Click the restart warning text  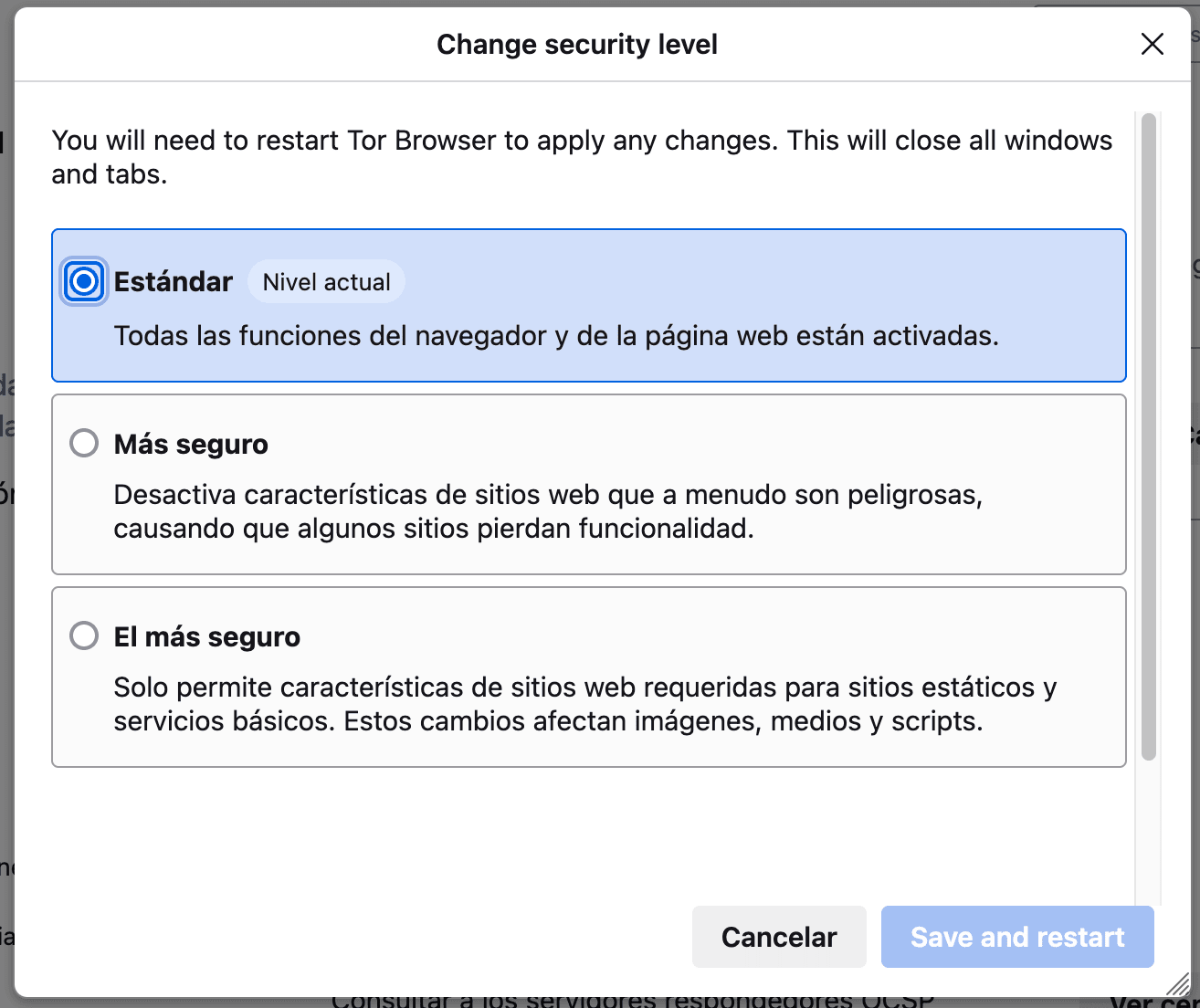coord(582,157)
